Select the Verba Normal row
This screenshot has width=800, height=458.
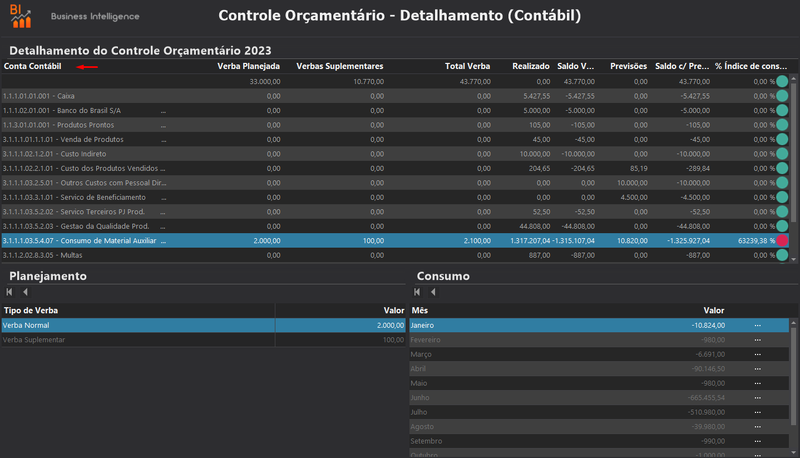click(204, 325)
